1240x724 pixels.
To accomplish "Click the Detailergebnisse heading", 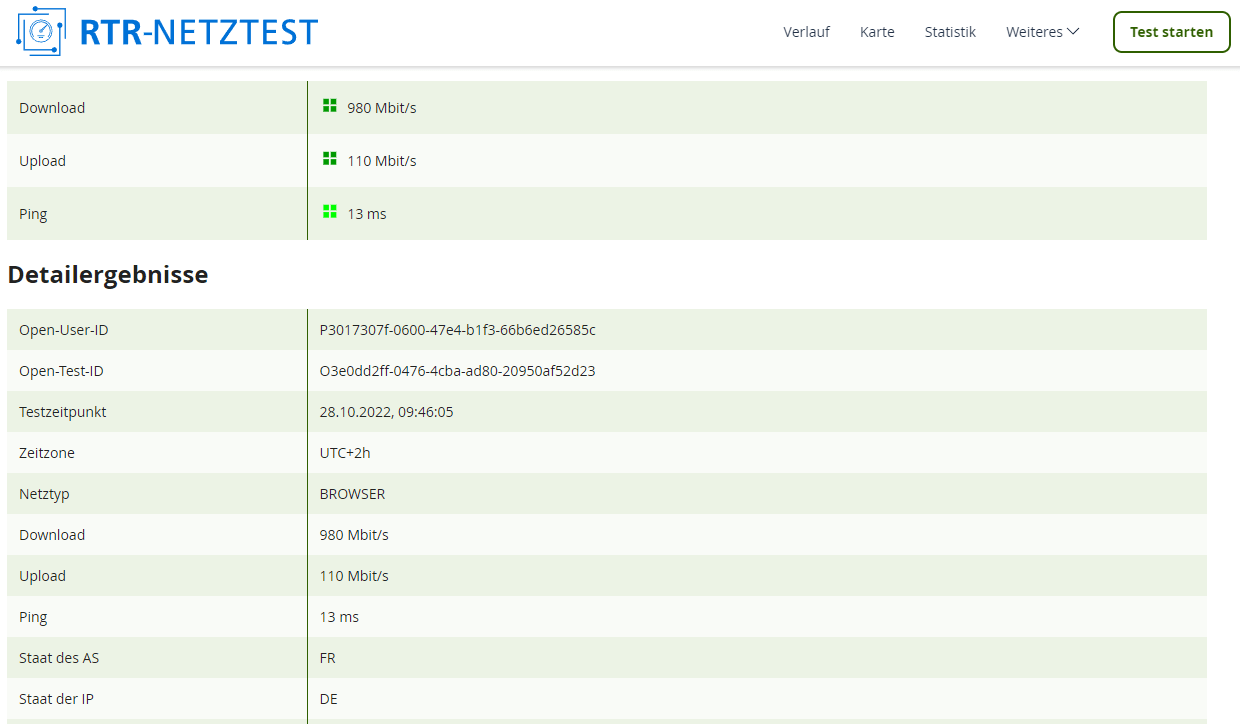I will coord(108,275).
